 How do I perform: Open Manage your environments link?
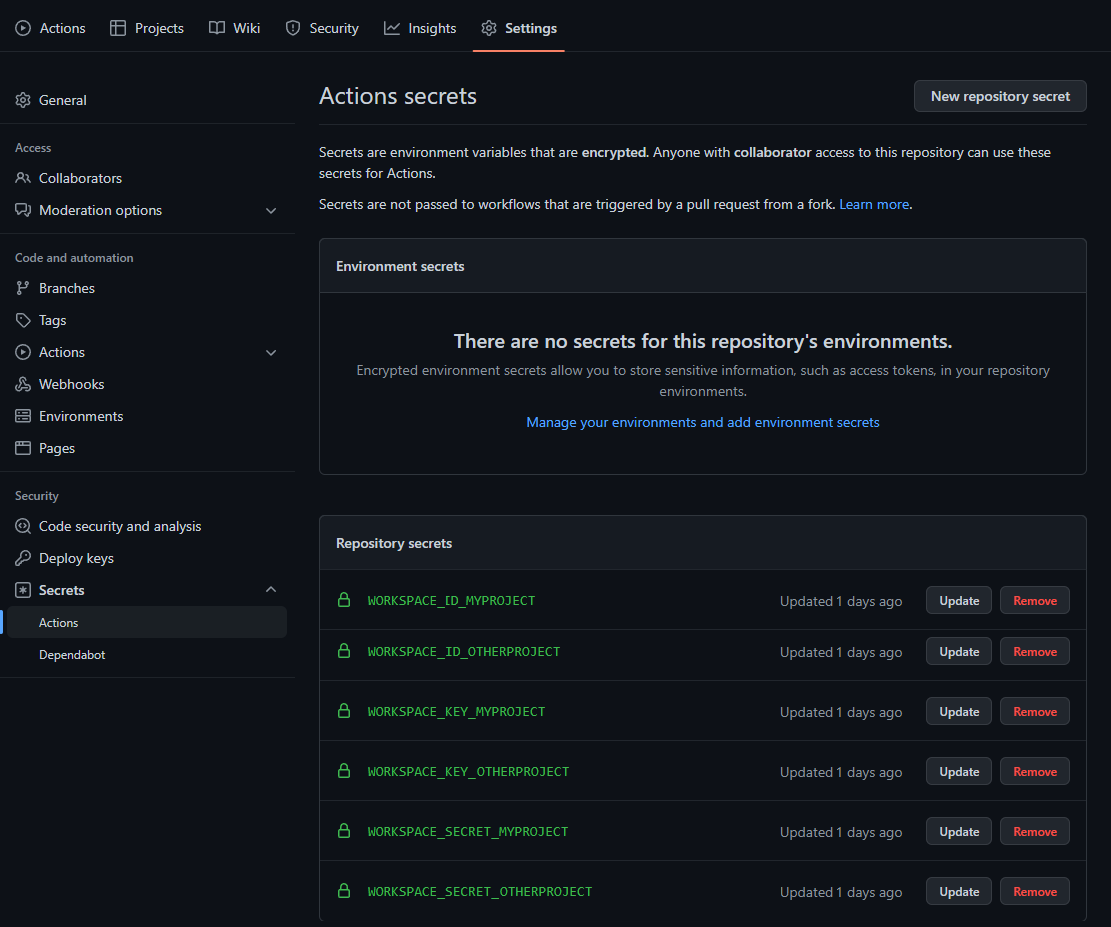pyautogui.click(x=702, y=423)
